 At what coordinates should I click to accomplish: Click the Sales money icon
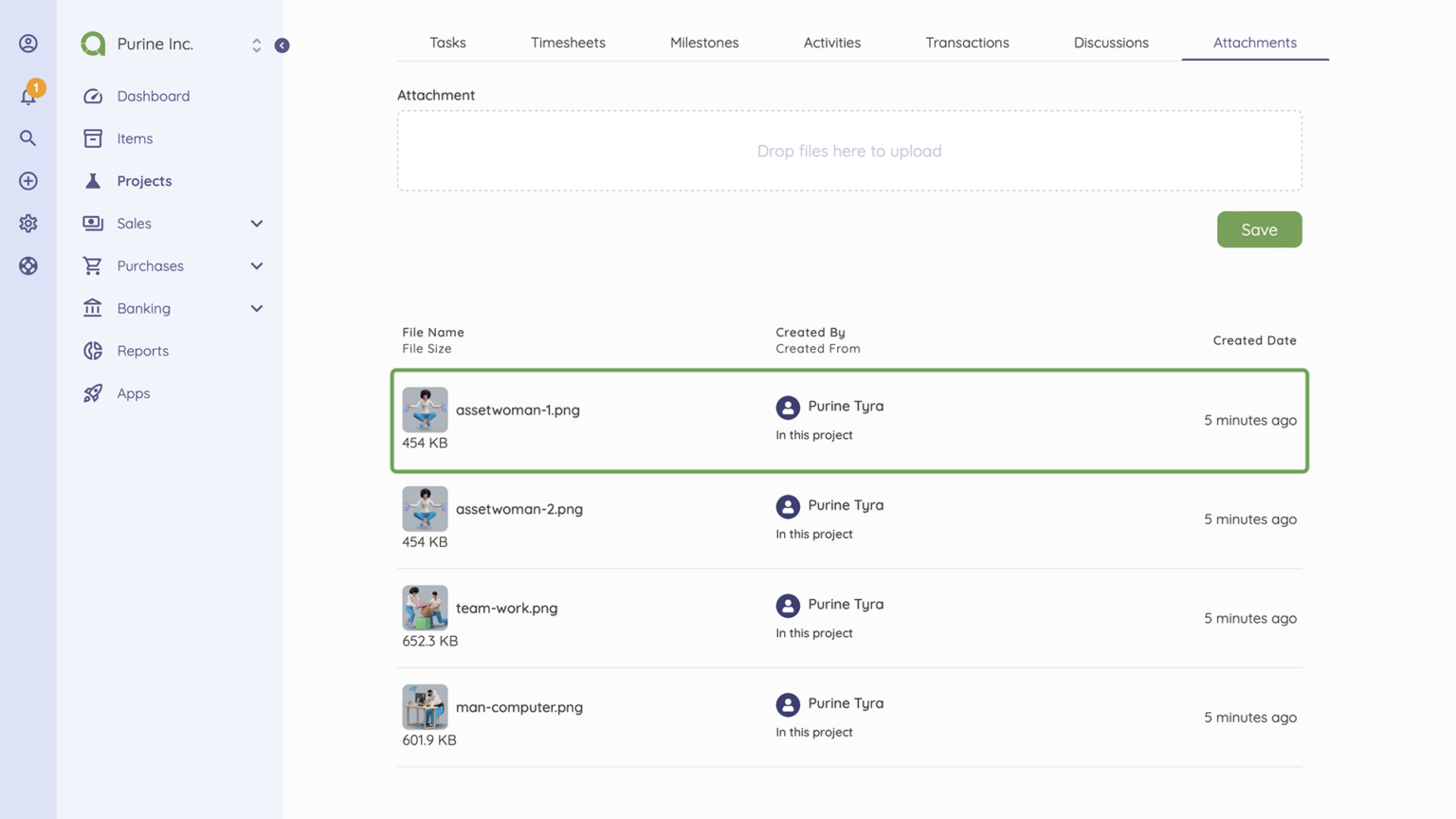[93, 224]
